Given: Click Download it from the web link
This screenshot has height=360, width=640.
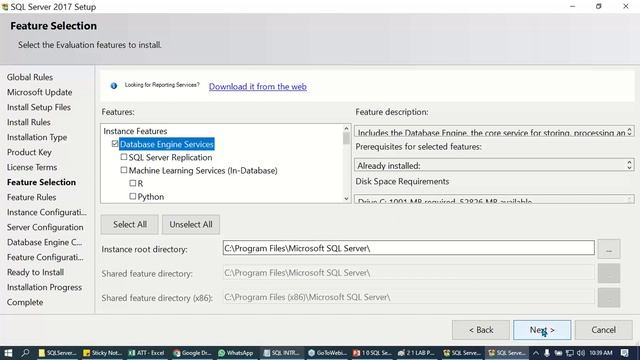Looking at the screenshot, I should tap(258, 87).
